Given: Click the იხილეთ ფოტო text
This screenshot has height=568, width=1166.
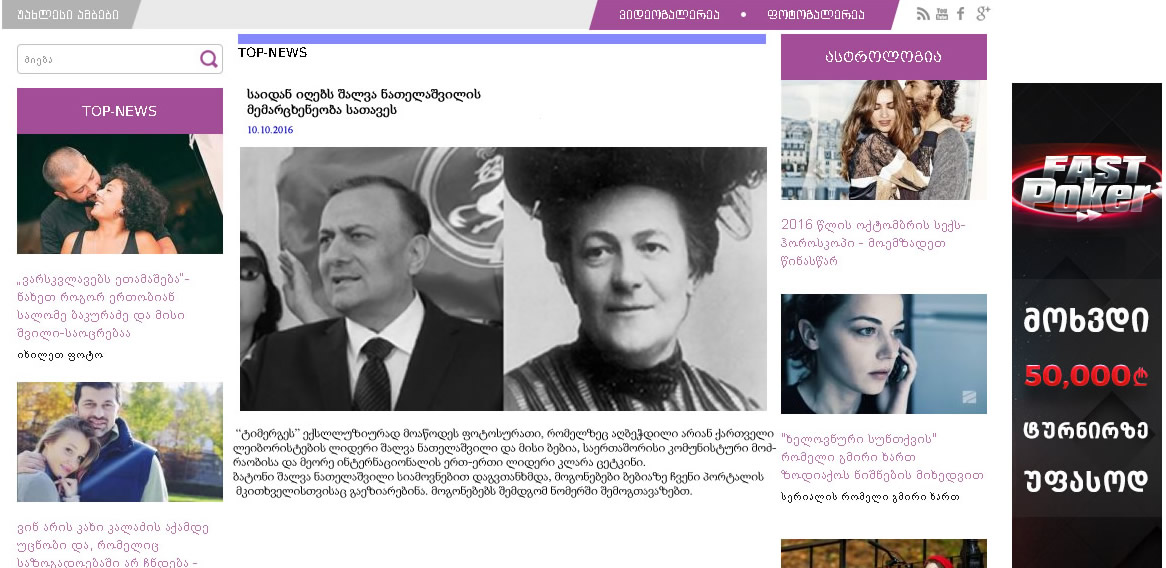Looking at the screenshot, I should [60, 355].
